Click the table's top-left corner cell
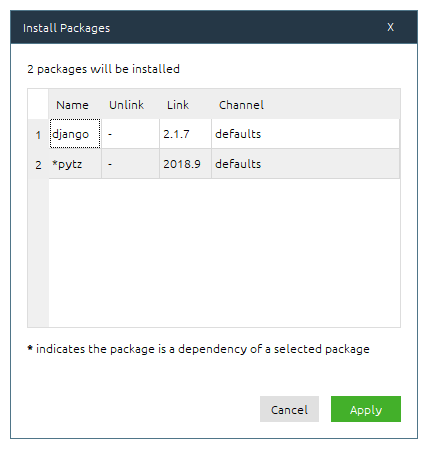The height and width of the screenshot is (449, 428). click(x=38, y=104)
